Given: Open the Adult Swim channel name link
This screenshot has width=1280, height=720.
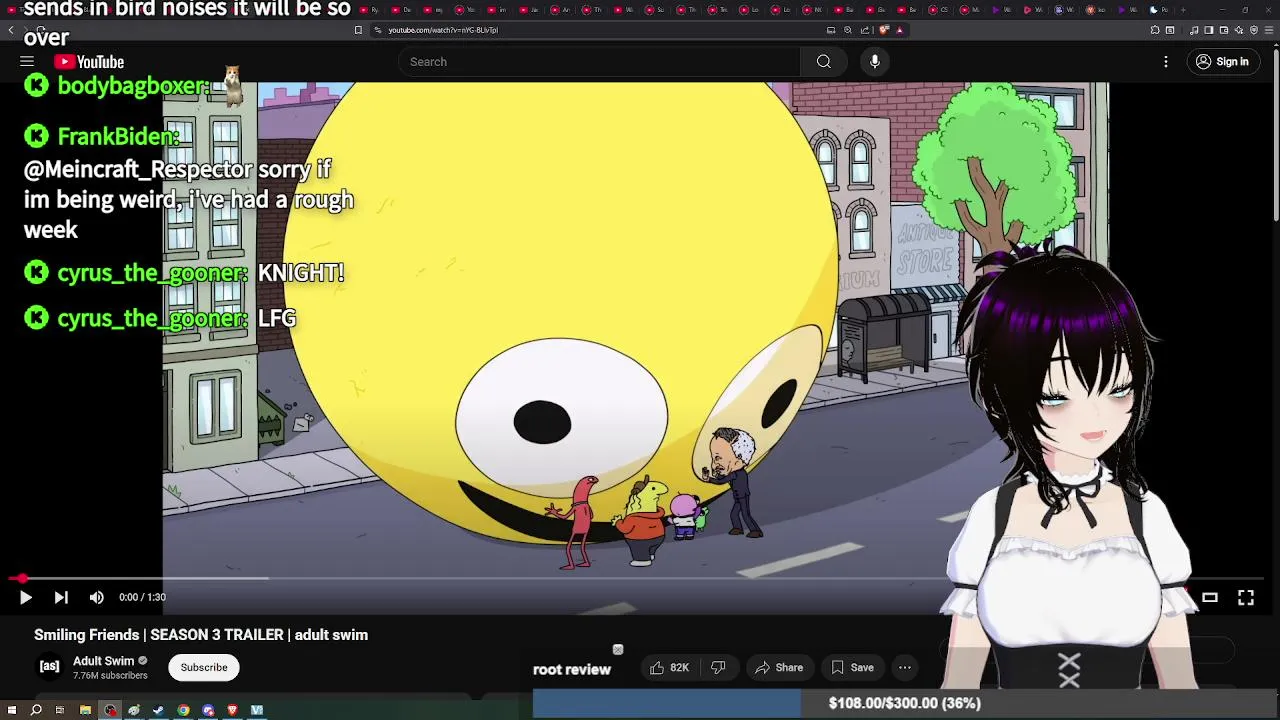Looking at the screenshot, I should click(x=103, y=661).
